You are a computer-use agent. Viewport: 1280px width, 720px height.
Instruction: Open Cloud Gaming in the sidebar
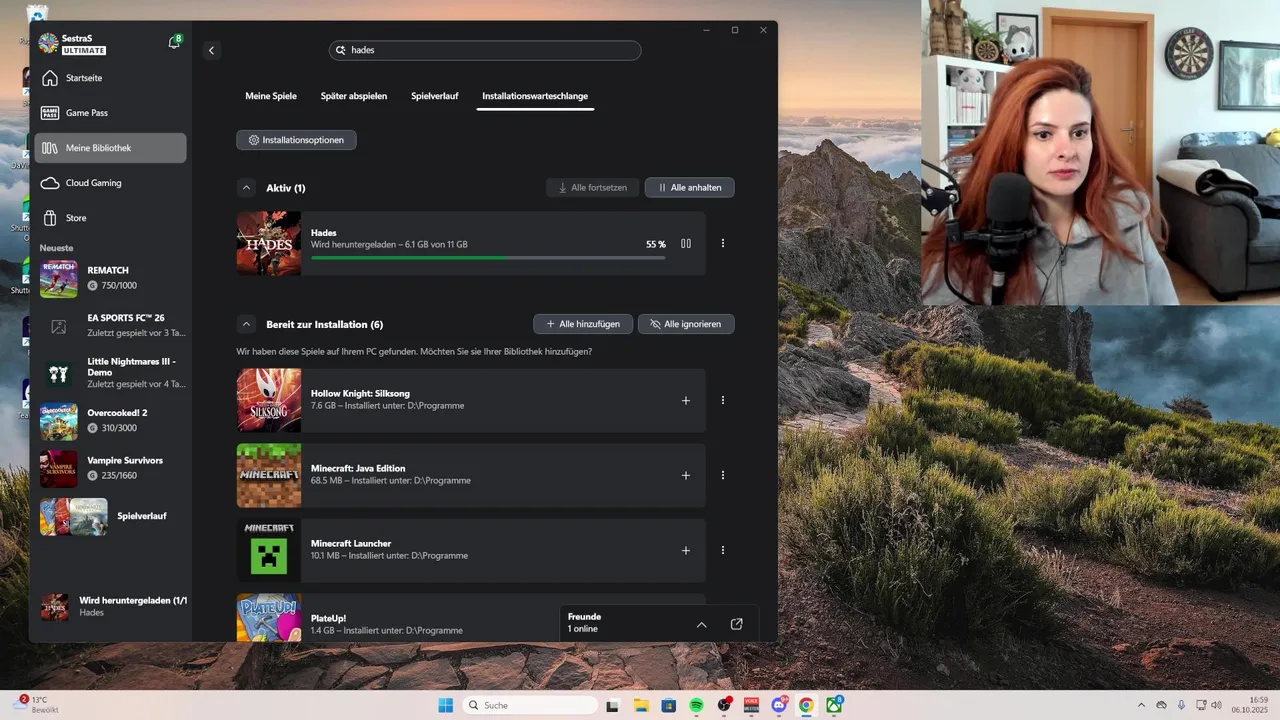[110, 183]
